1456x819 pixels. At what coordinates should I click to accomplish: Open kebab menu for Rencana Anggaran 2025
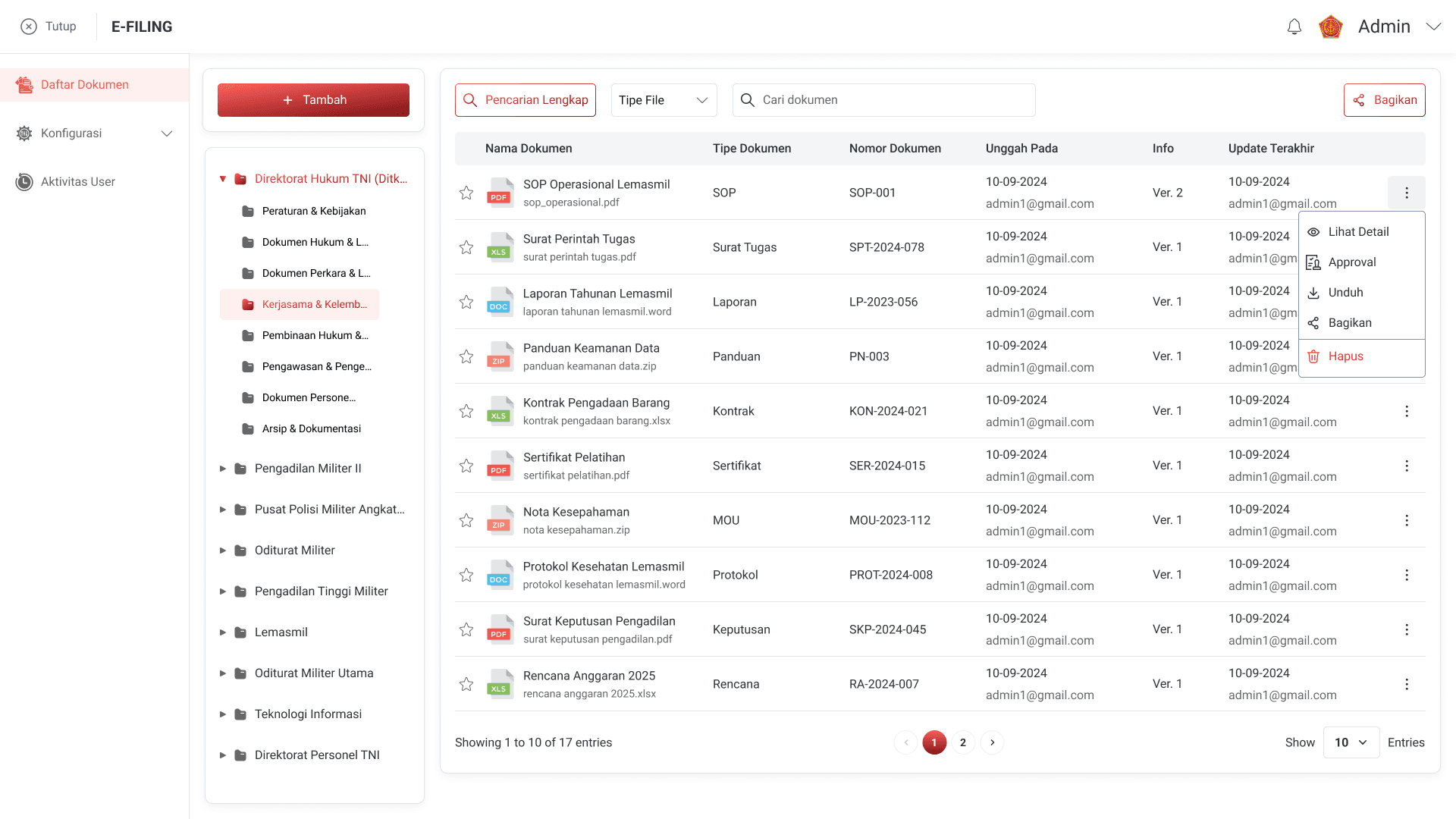[x=1407, y=684]
